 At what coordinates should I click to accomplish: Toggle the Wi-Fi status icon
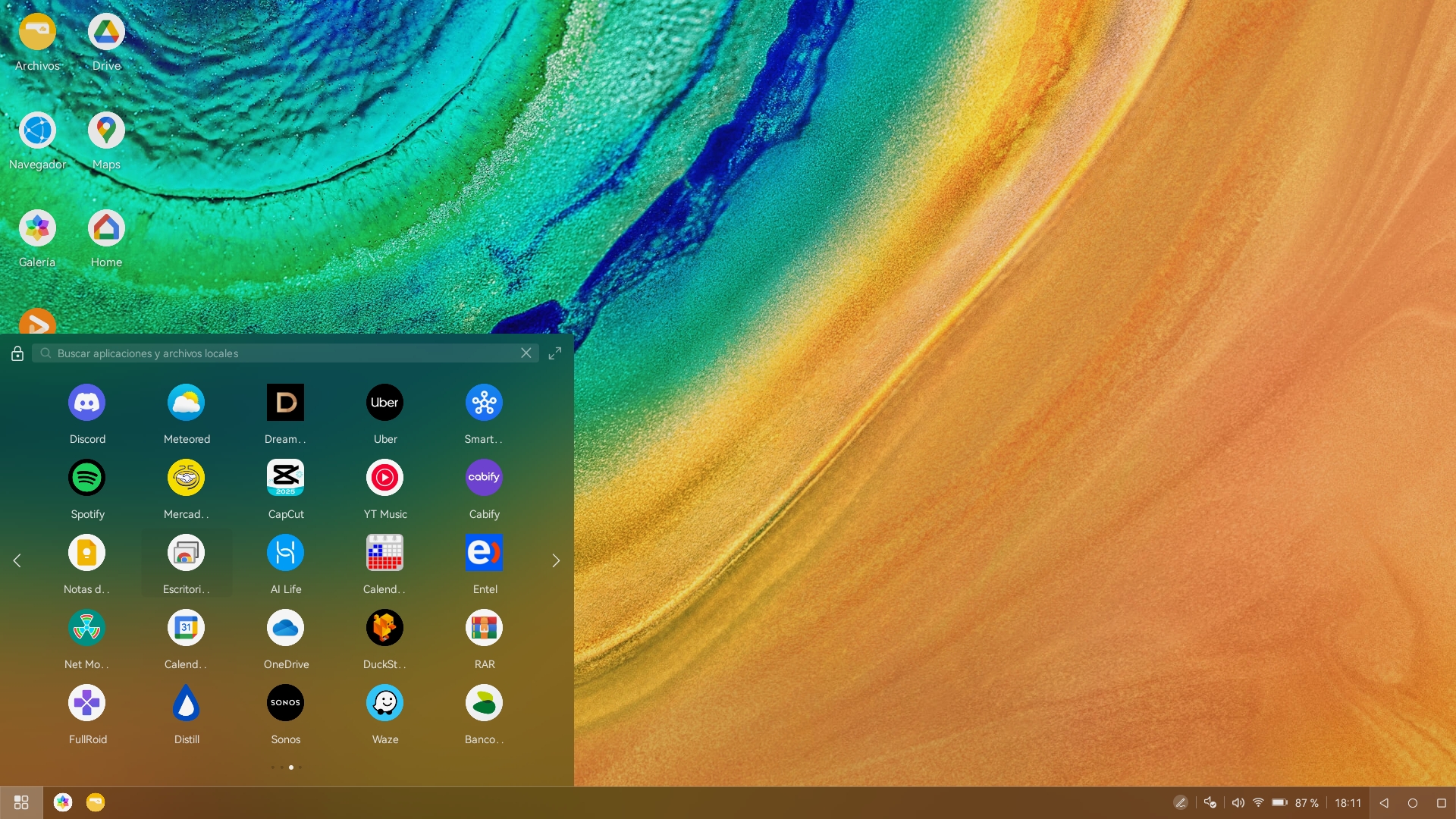1258,802
